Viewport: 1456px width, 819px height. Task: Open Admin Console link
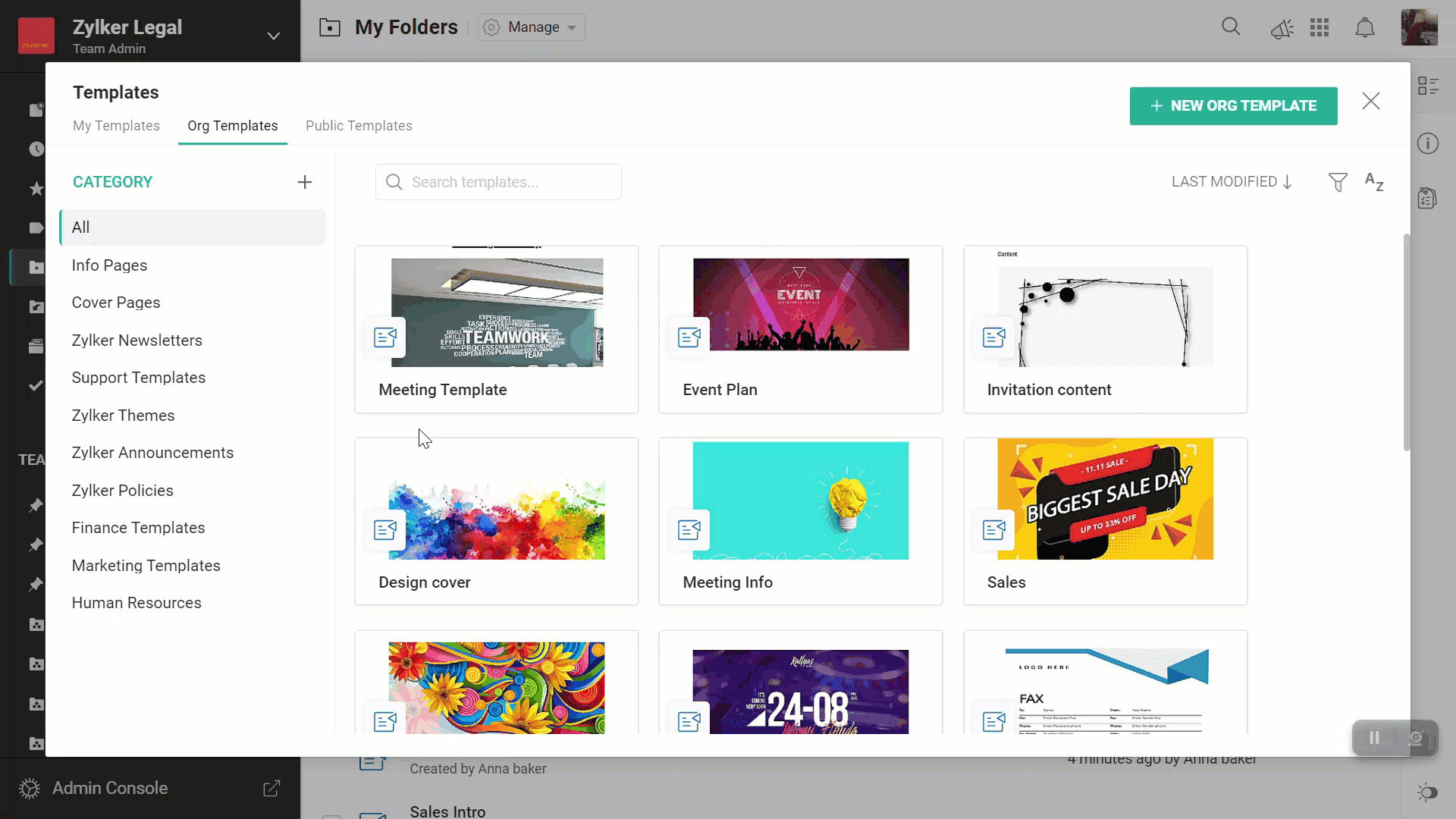pyautogui.click(x=110, y=789)
